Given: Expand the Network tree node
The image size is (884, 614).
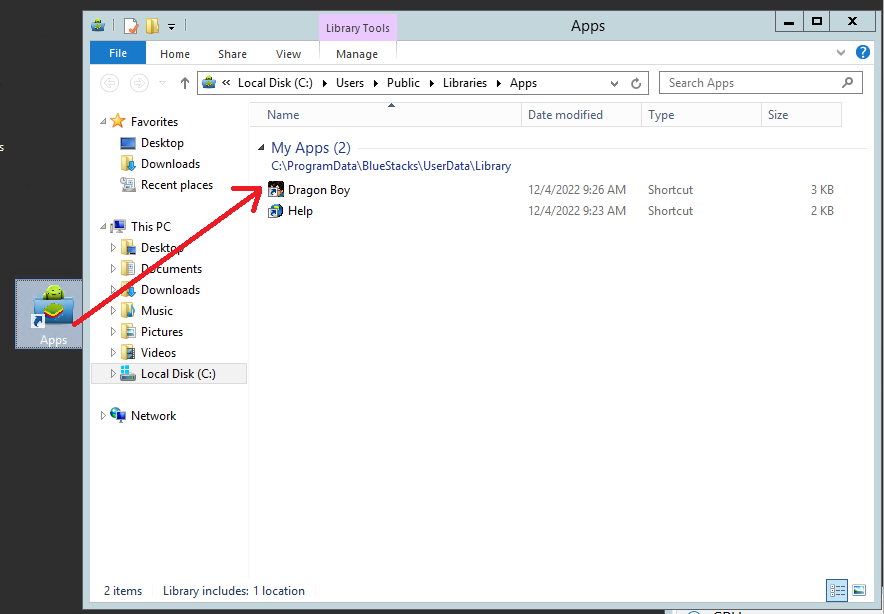Looking at the screenshot, I should pyautogui.click(x=103, y=416).
